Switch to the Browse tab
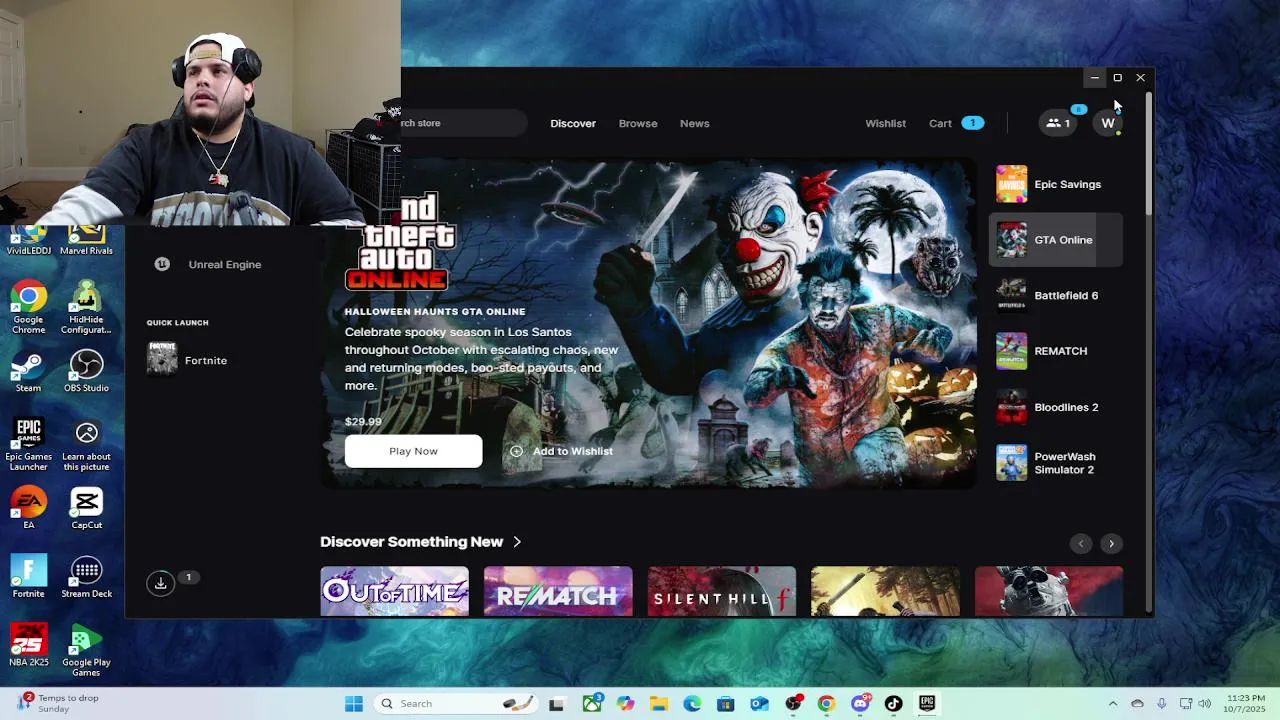This screenshot has height=720, width=1280. (638, 123)
